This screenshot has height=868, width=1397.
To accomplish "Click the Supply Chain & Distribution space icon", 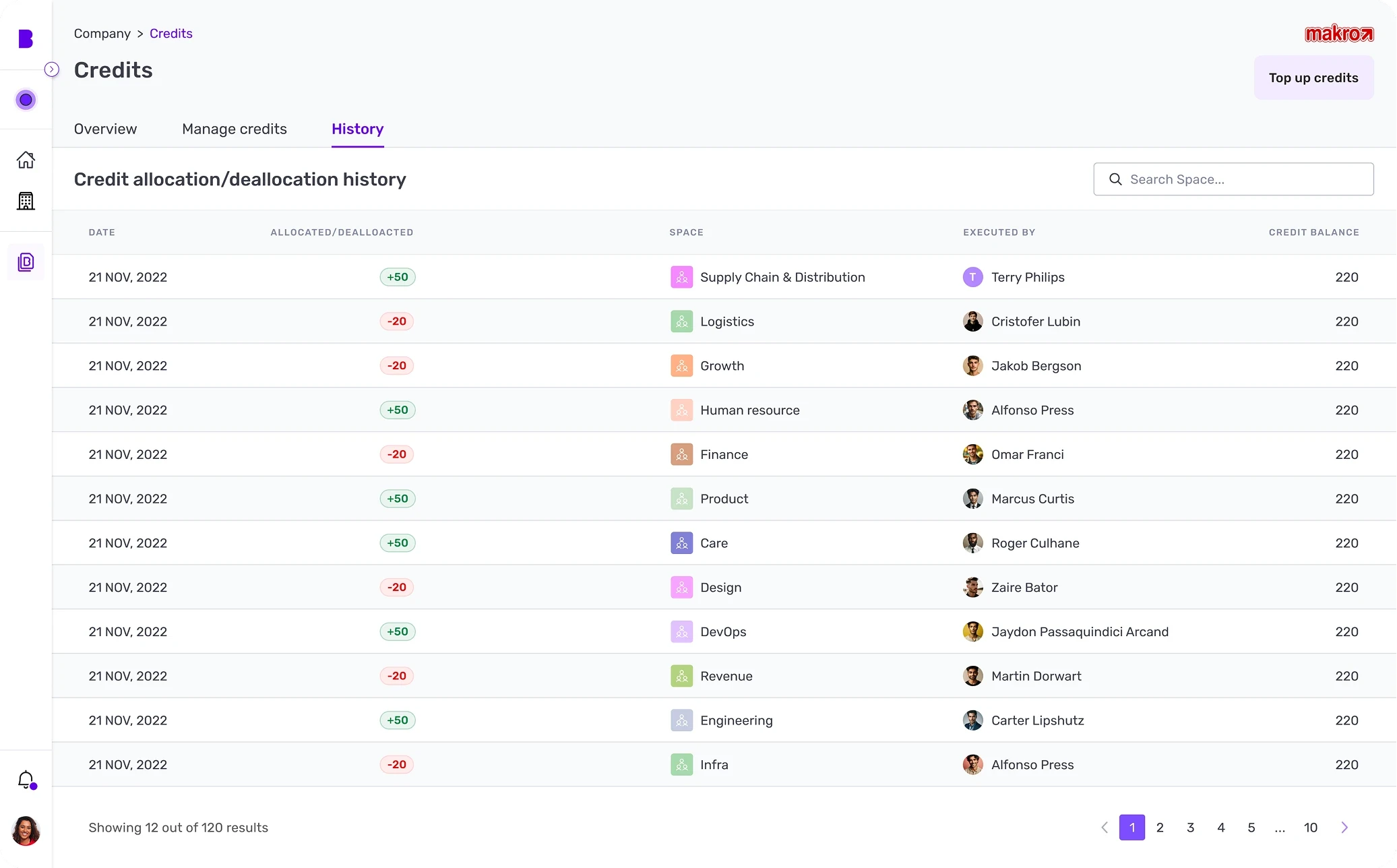I will [x=681, y=277].
